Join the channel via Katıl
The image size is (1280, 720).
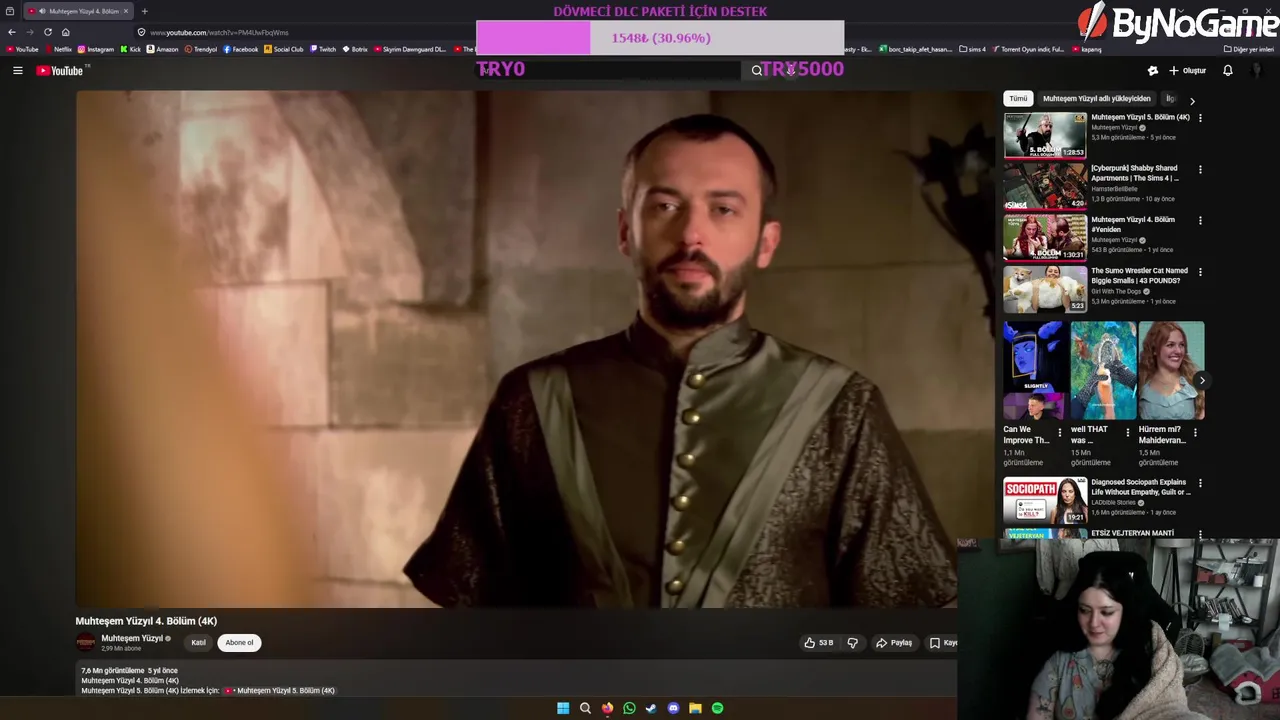[x=198, y=643]
